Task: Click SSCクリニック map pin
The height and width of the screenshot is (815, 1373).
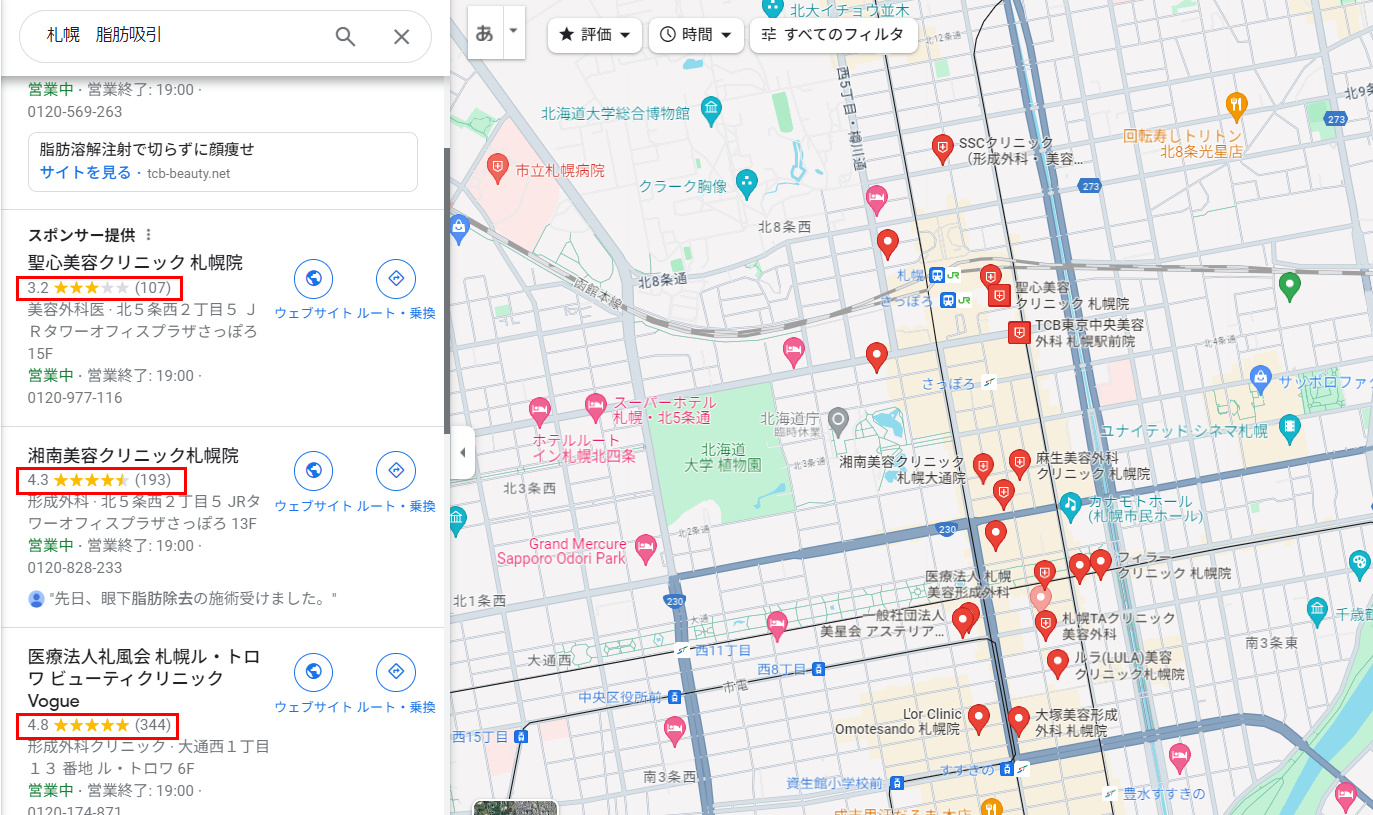Action: pos(941,149)
